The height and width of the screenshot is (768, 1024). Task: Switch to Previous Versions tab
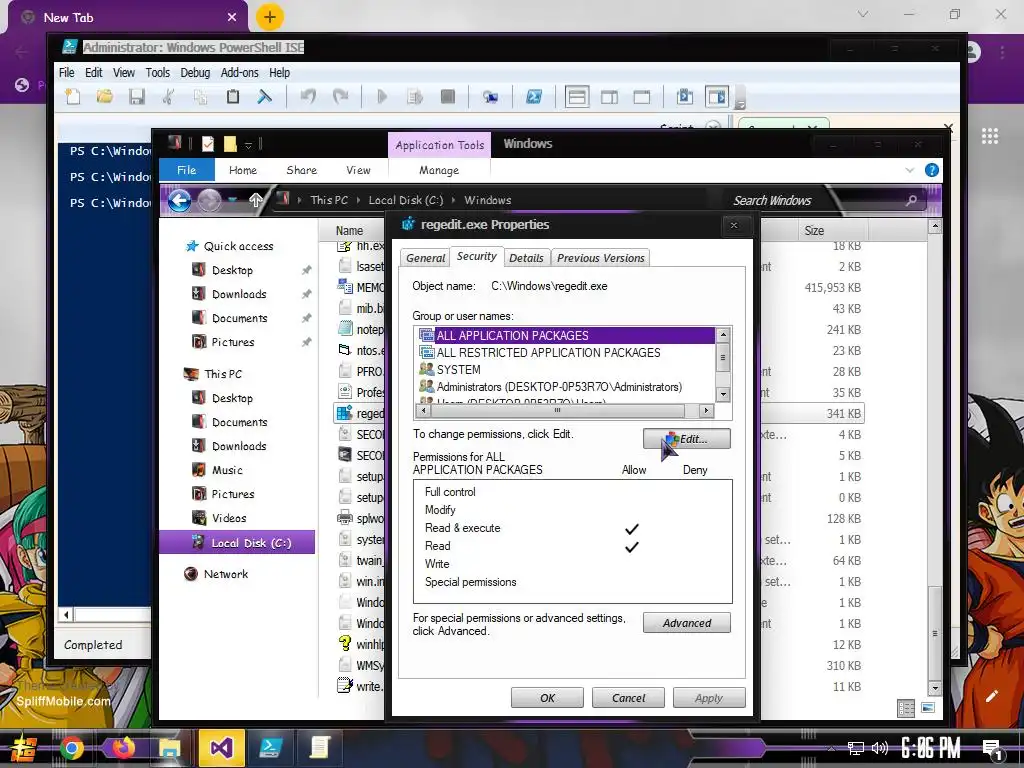[600, 258]
